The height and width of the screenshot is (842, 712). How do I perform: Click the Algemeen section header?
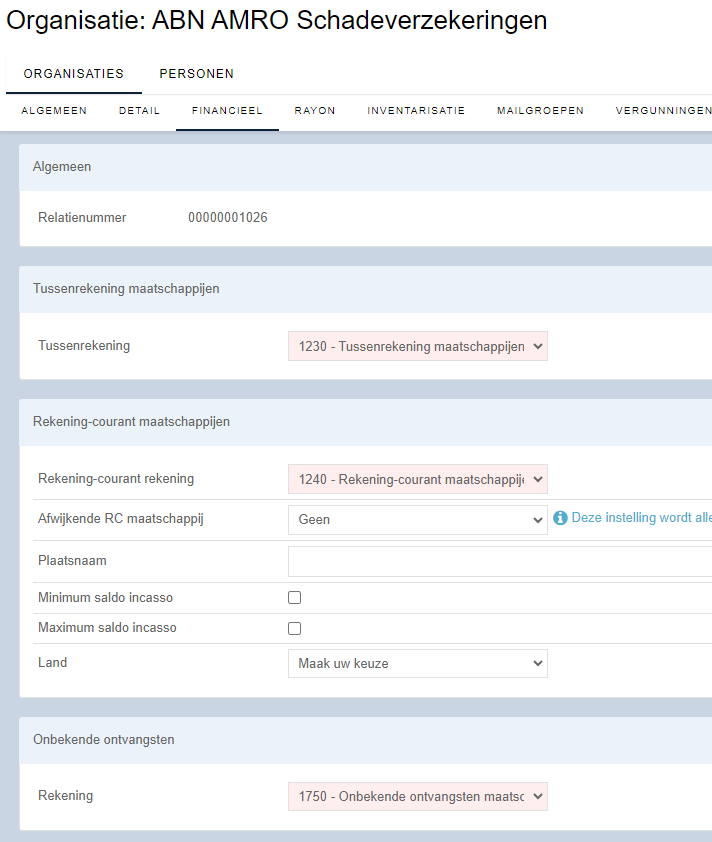(x=366, y=167)
